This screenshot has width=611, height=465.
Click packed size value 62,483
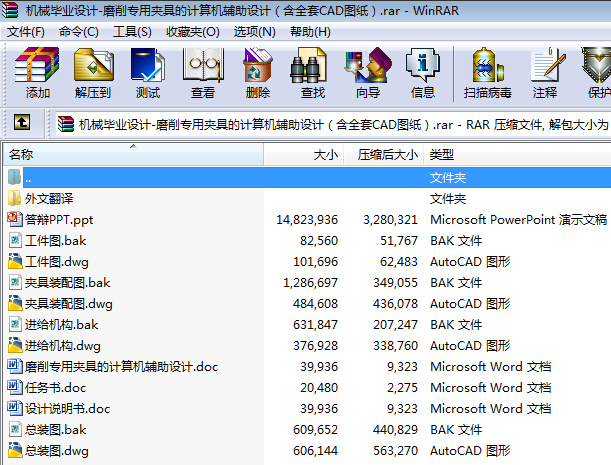click(x=399, y=262)
